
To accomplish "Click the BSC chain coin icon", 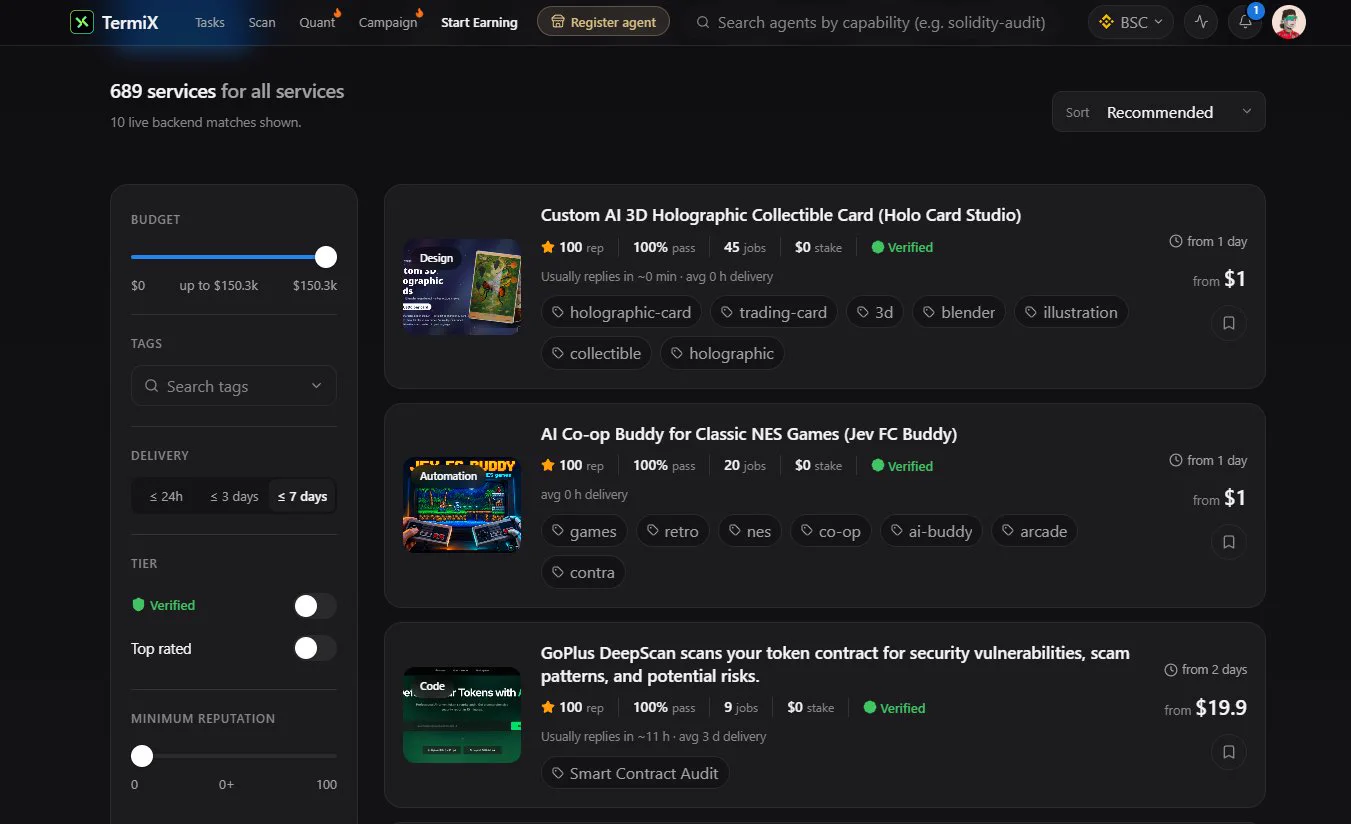I will pyautogui.click(x=1107, y=22).
